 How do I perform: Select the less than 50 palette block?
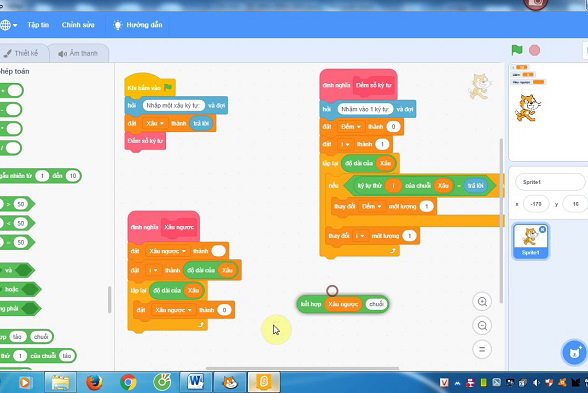coord(17,223)
